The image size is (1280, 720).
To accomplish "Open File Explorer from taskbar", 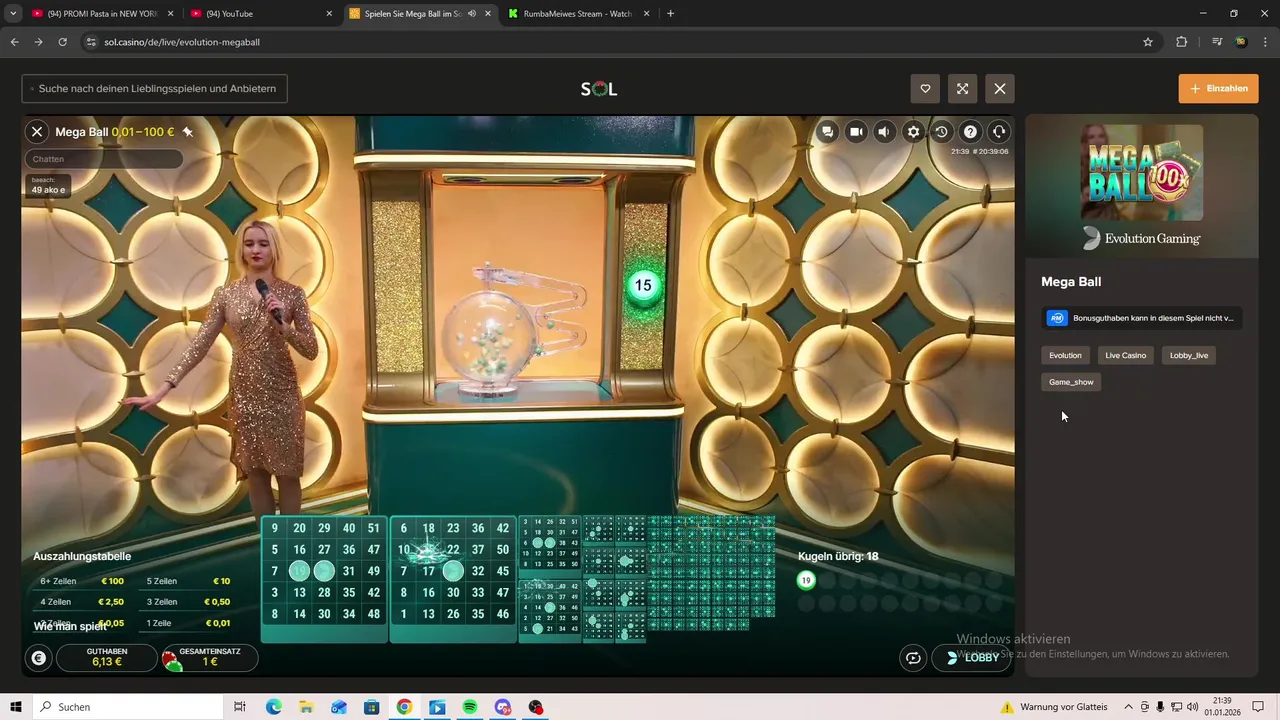I will [306, 707].
